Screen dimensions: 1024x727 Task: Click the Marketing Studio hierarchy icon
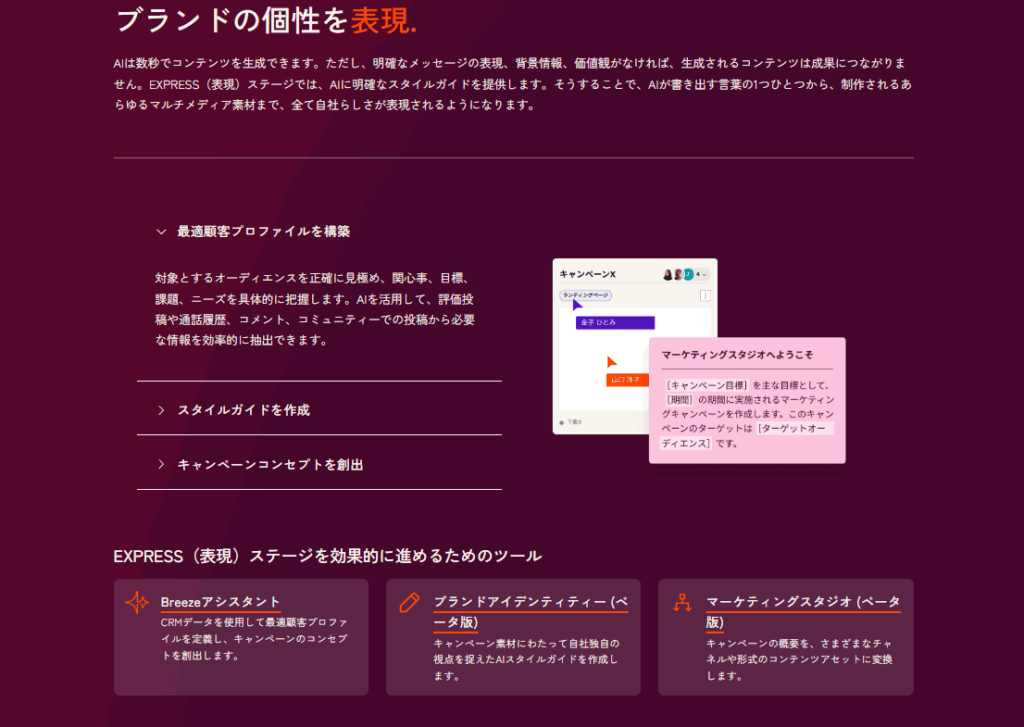pos(683,602)
